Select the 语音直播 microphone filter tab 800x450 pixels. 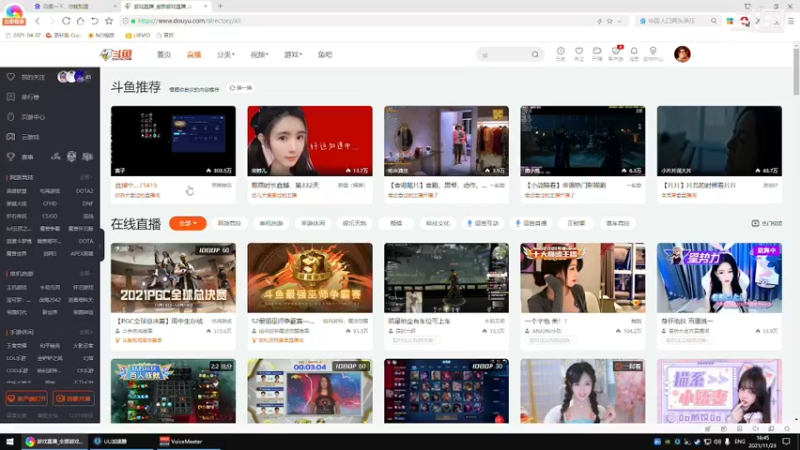click(531, 223)
